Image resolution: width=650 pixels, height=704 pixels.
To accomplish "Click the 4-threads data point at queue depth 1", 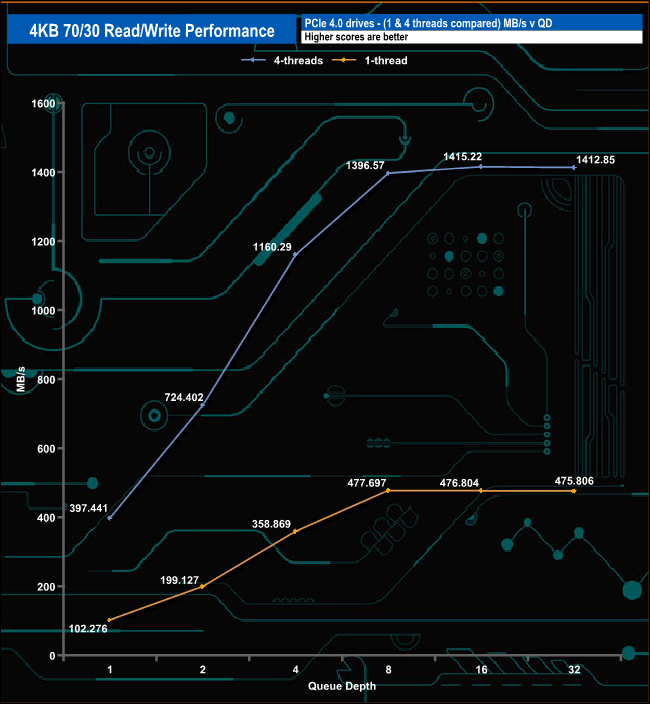I will [x=110, y=518].
